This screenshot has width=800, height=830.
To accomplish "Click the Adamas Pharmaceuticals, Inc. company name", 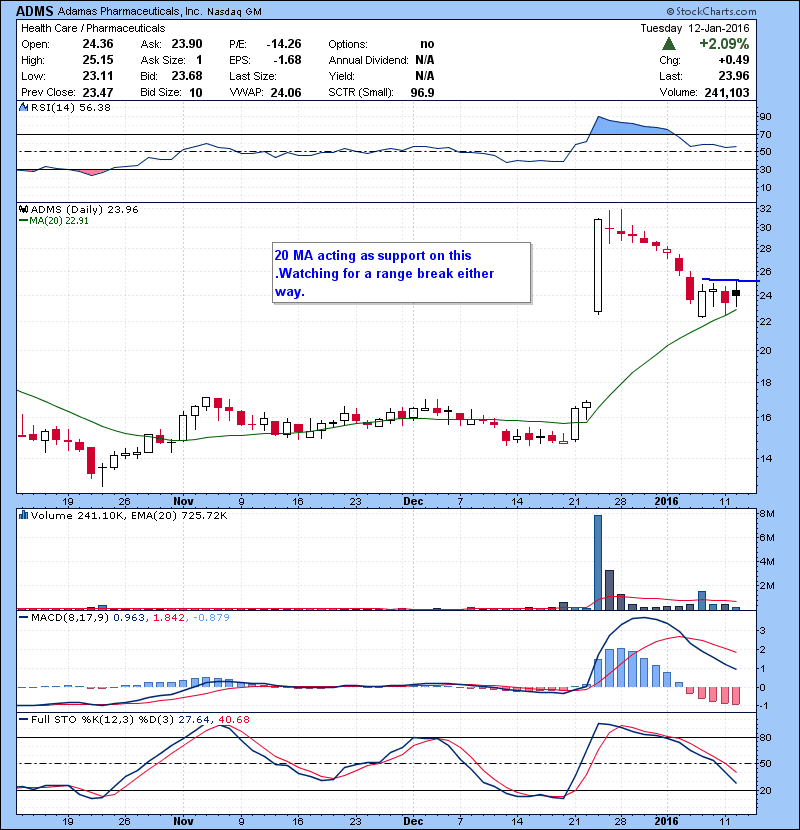I will [x=130, y=11].
